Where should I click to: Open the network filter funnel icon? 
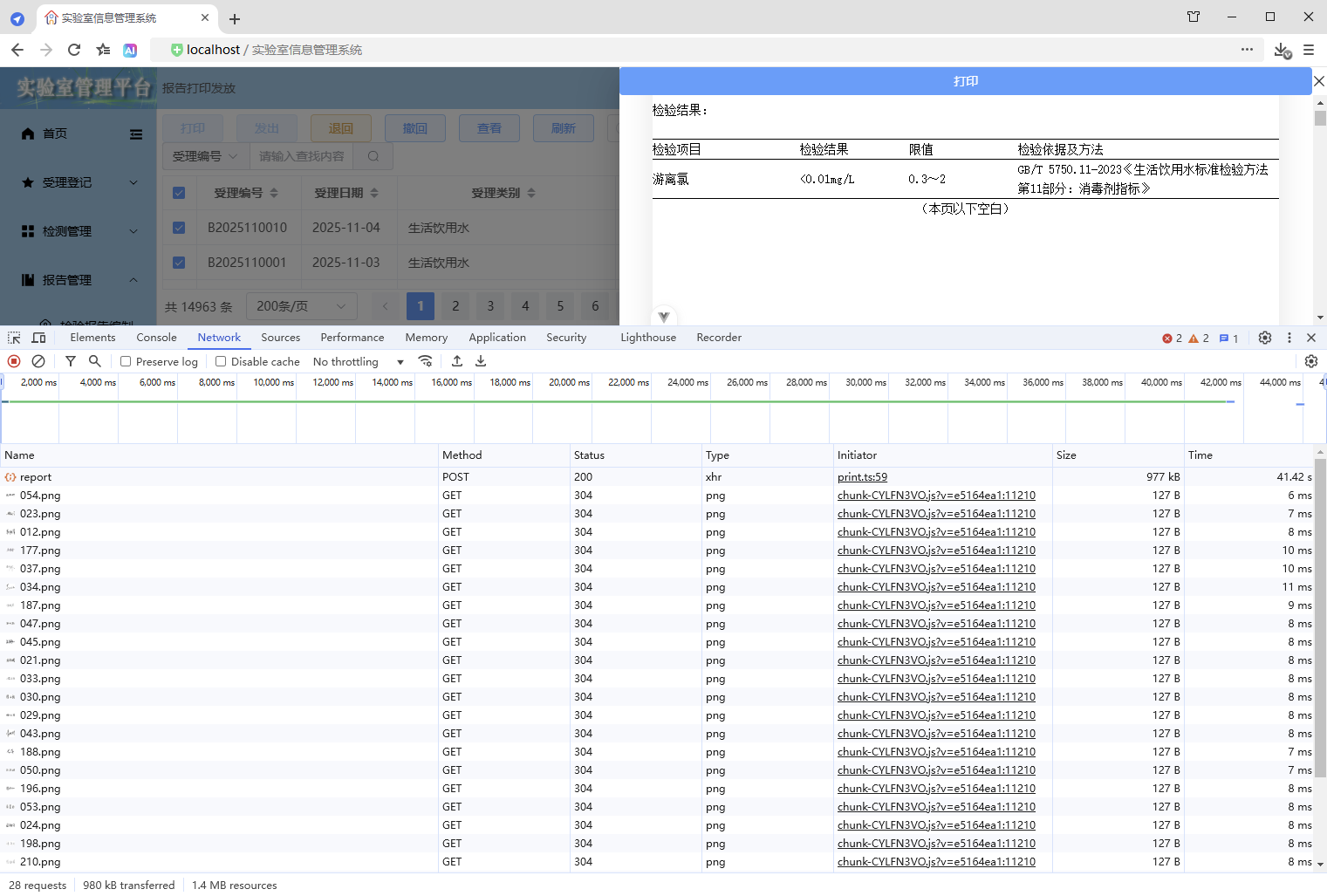[x=70, y=360]
